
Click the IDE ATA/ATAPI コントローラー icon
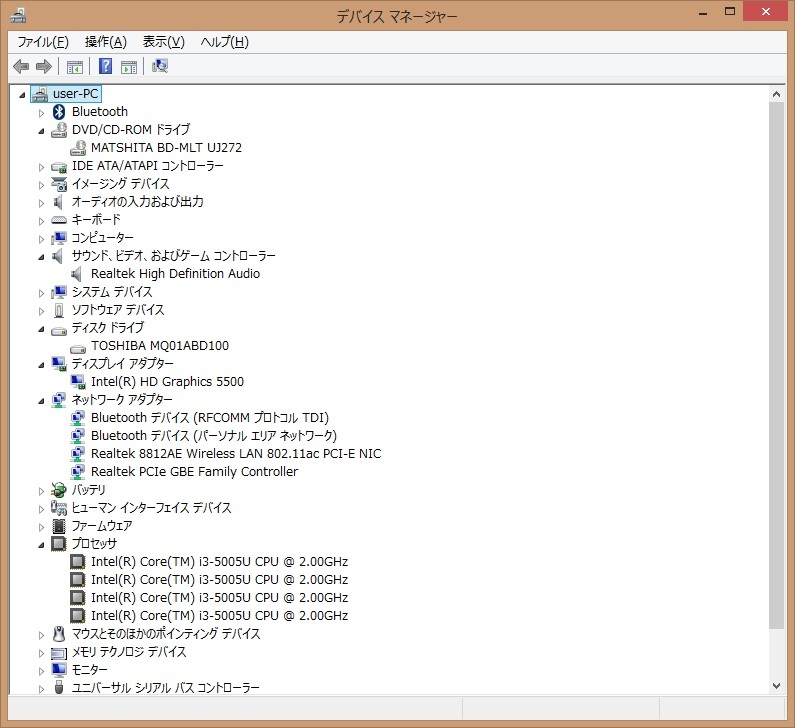point(59,166)
